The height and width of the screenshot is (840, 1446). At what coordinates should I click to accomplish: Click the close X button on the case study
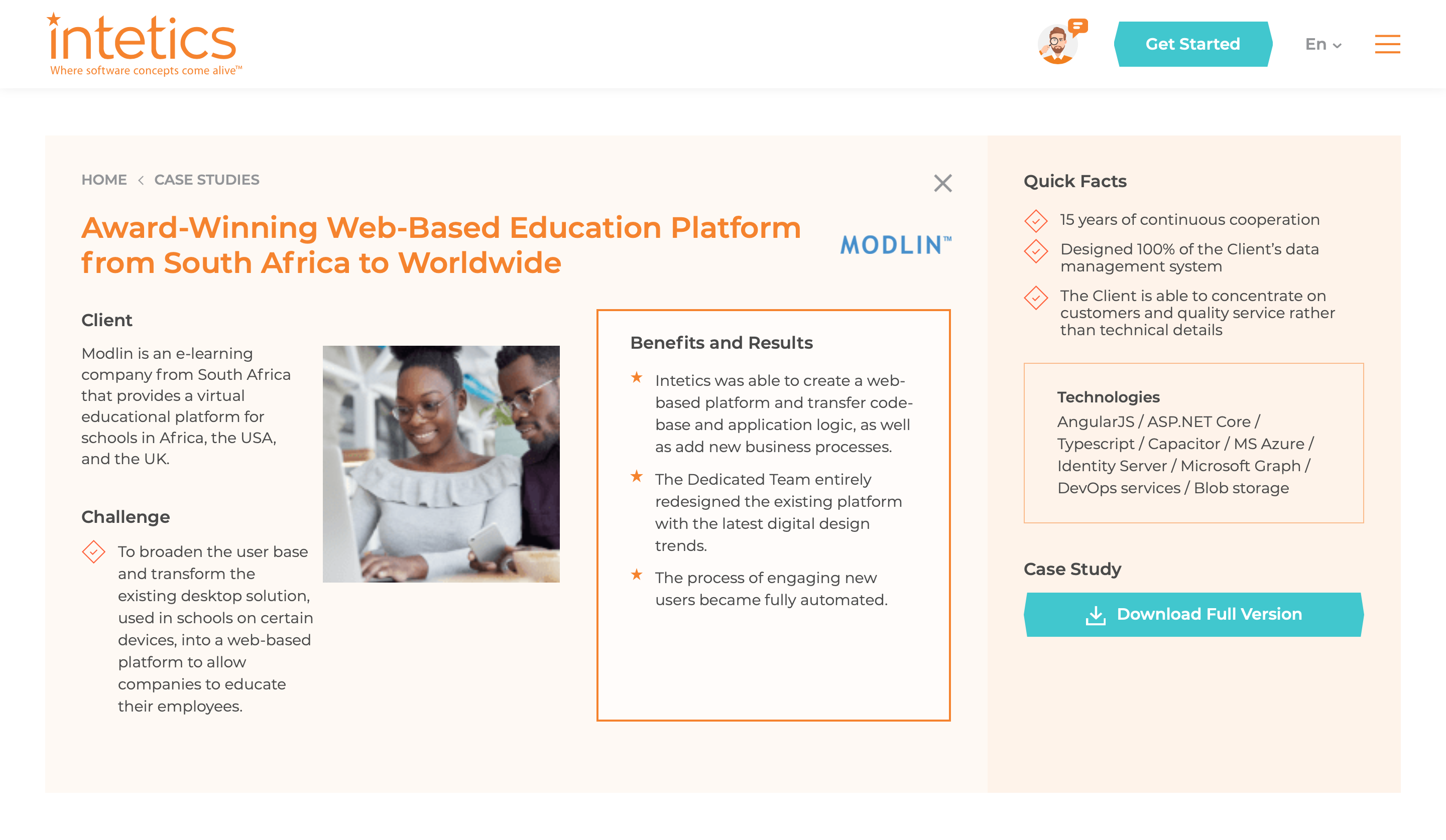tap(942, 182)
